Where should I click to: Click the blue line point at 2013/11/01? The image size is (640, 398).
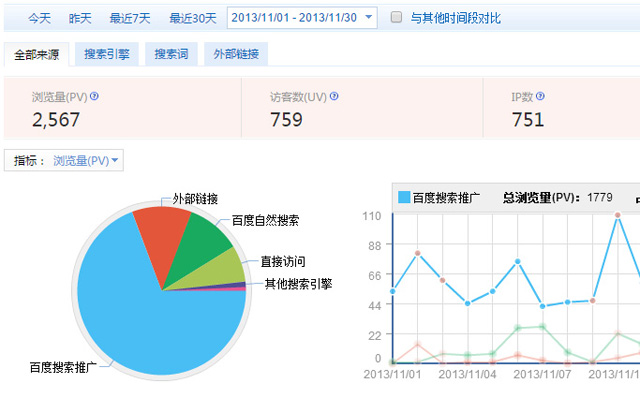click(x=393, y=291)
